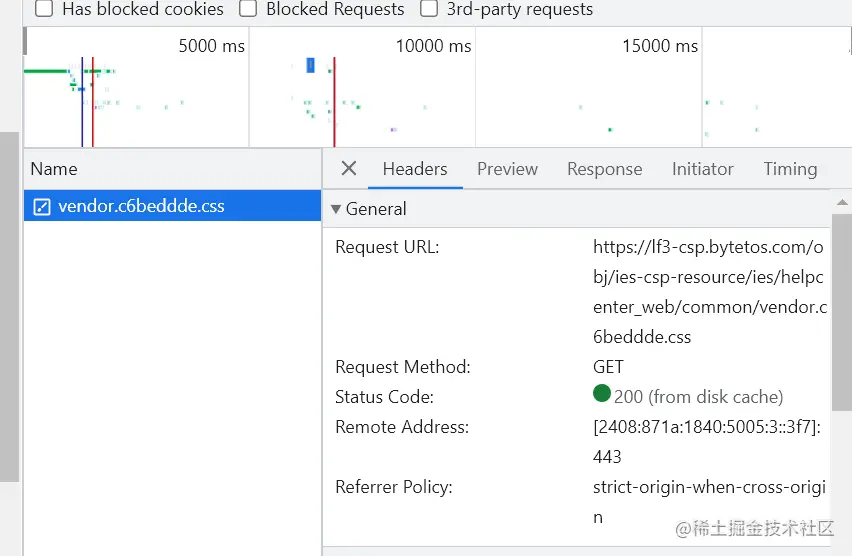Click the stylesheet file icon beside vendor.c6beddde.css
Viewport: 852px width, 556px height.
(42, 207)
